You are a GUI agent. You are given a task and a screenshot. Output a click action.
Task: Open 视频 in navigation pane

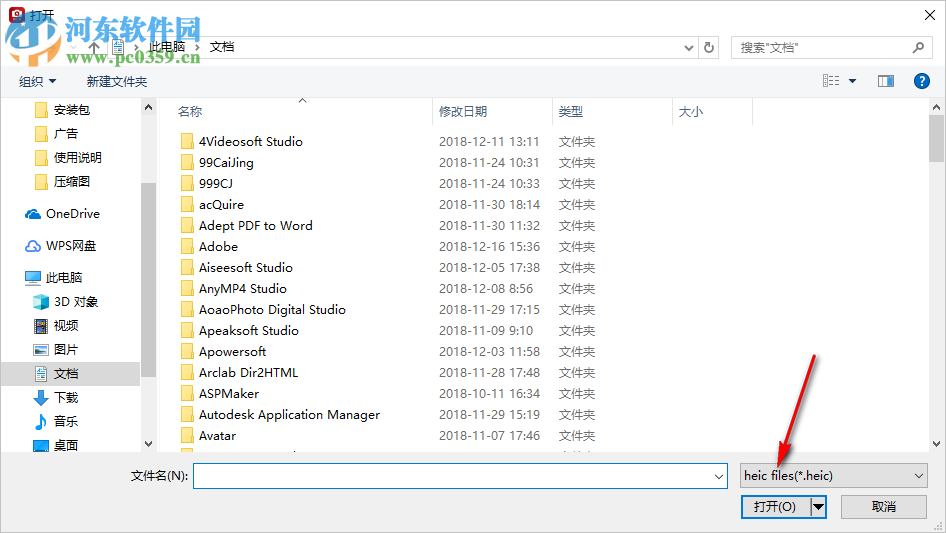click(56, 326)
